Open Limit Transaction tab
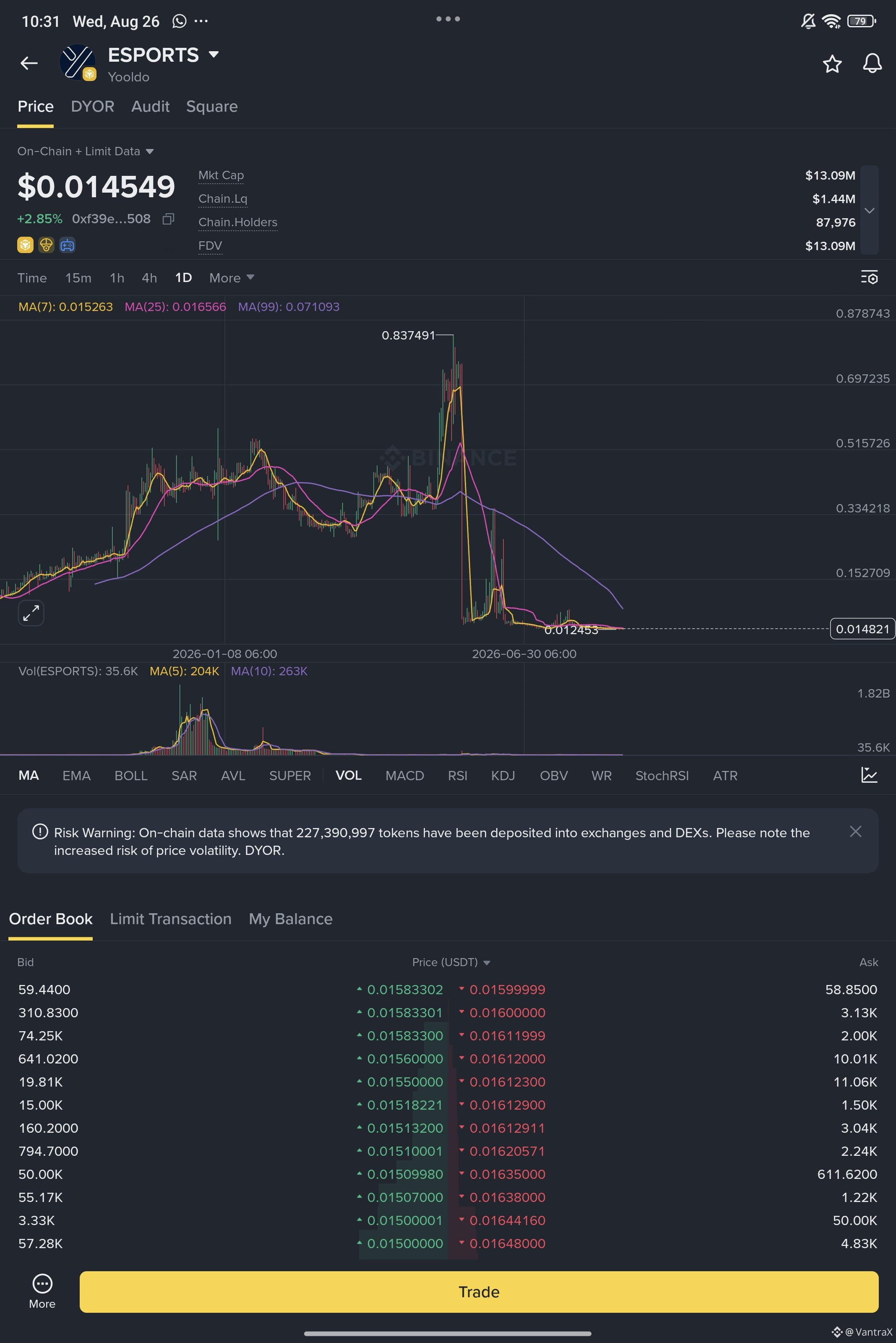Image resolution: width=896 pixels, height=1343 pixels. (x=171, y=919)
